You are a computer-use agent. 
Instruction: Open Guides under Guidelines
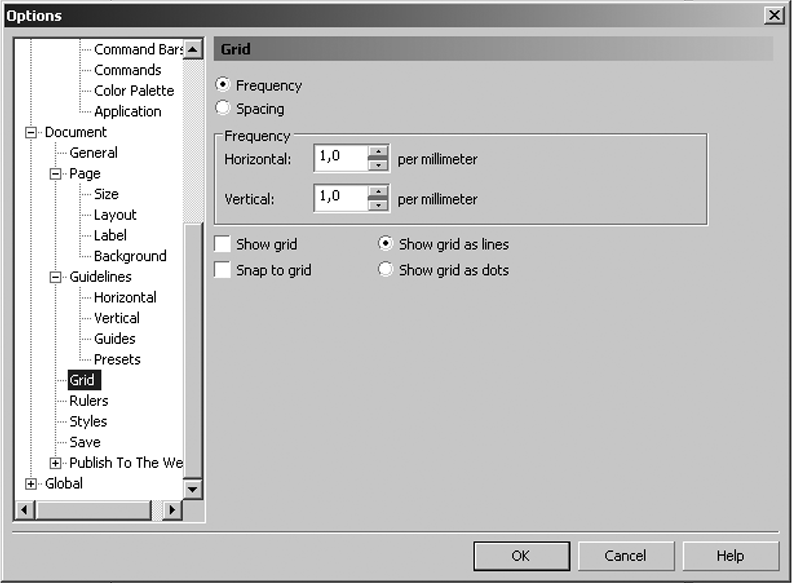pyautogui.click(x=115, y=339)
